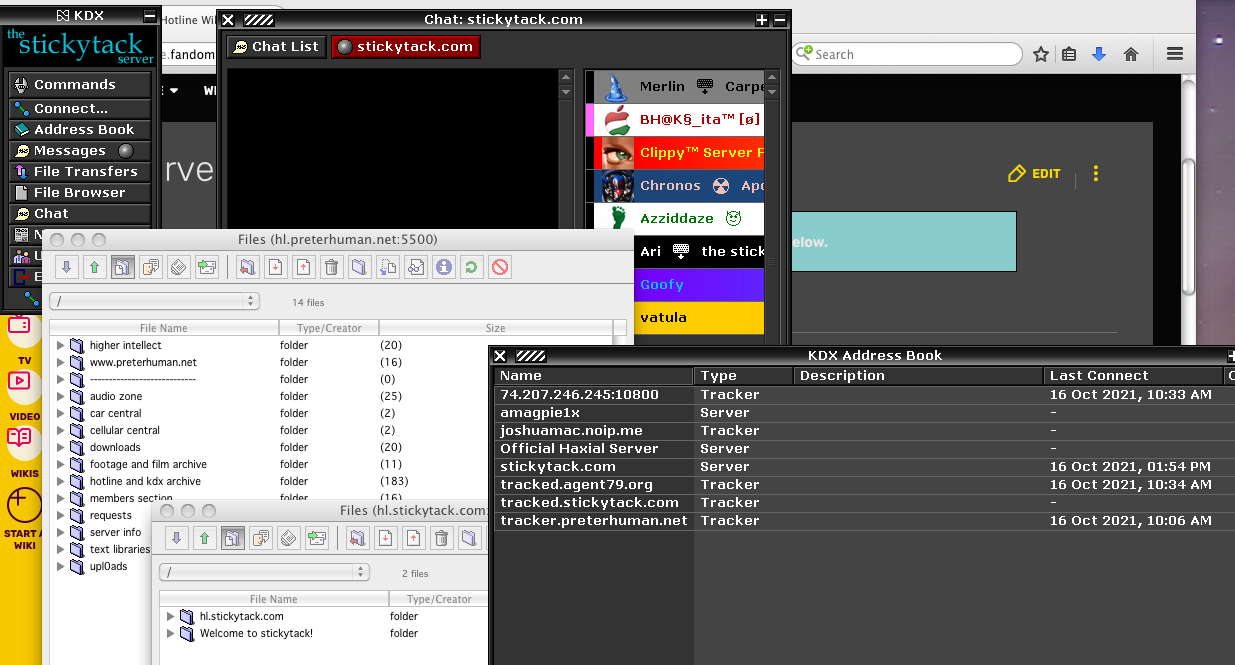The width and height of the screenshot is (1235, 665).
Task: Expand the 'www.preterhuman.net' folder
Action: point(61,362)
